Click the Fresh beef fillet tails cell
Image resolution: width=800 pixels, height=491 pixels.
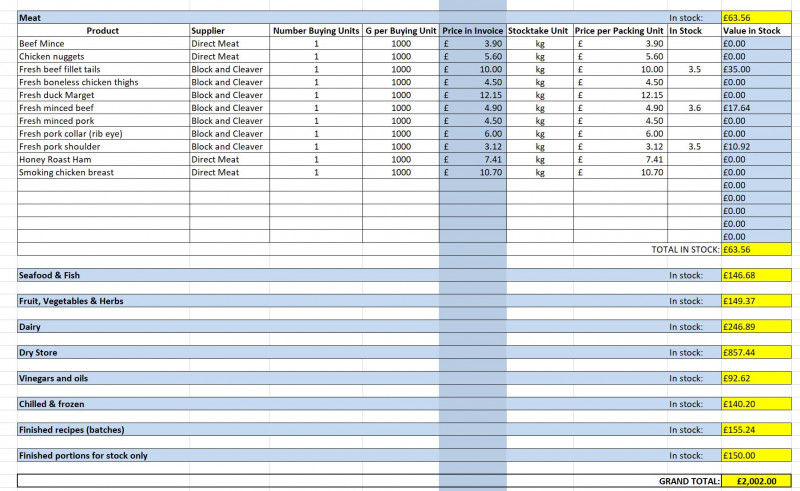coord(103,69)
